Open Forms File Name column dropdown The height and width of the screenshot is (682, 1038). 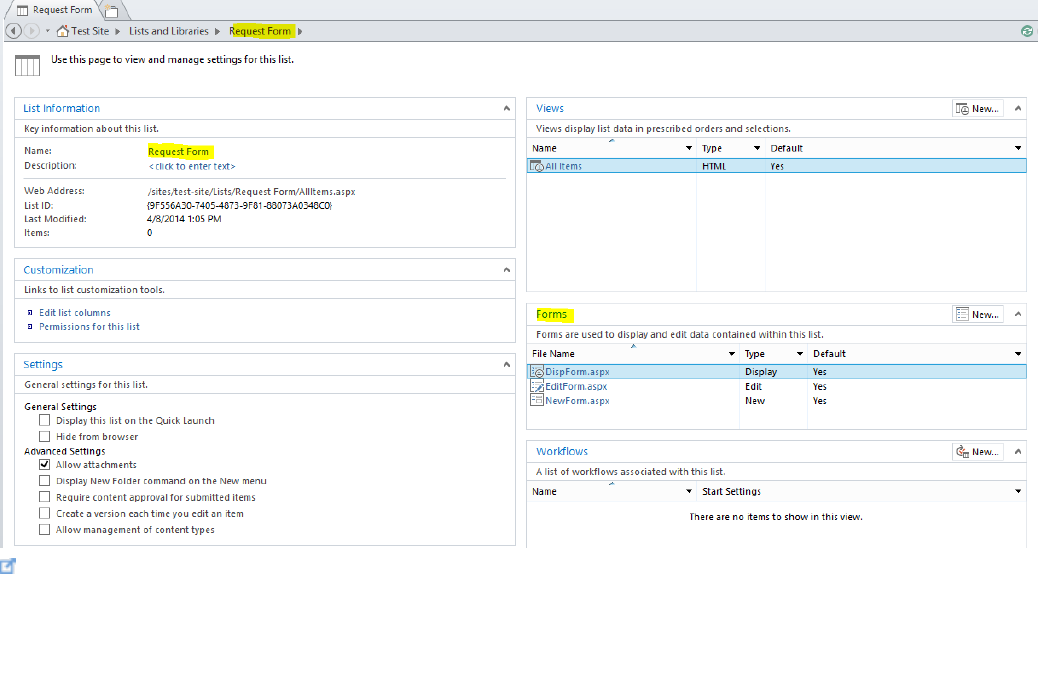[731, 354]
